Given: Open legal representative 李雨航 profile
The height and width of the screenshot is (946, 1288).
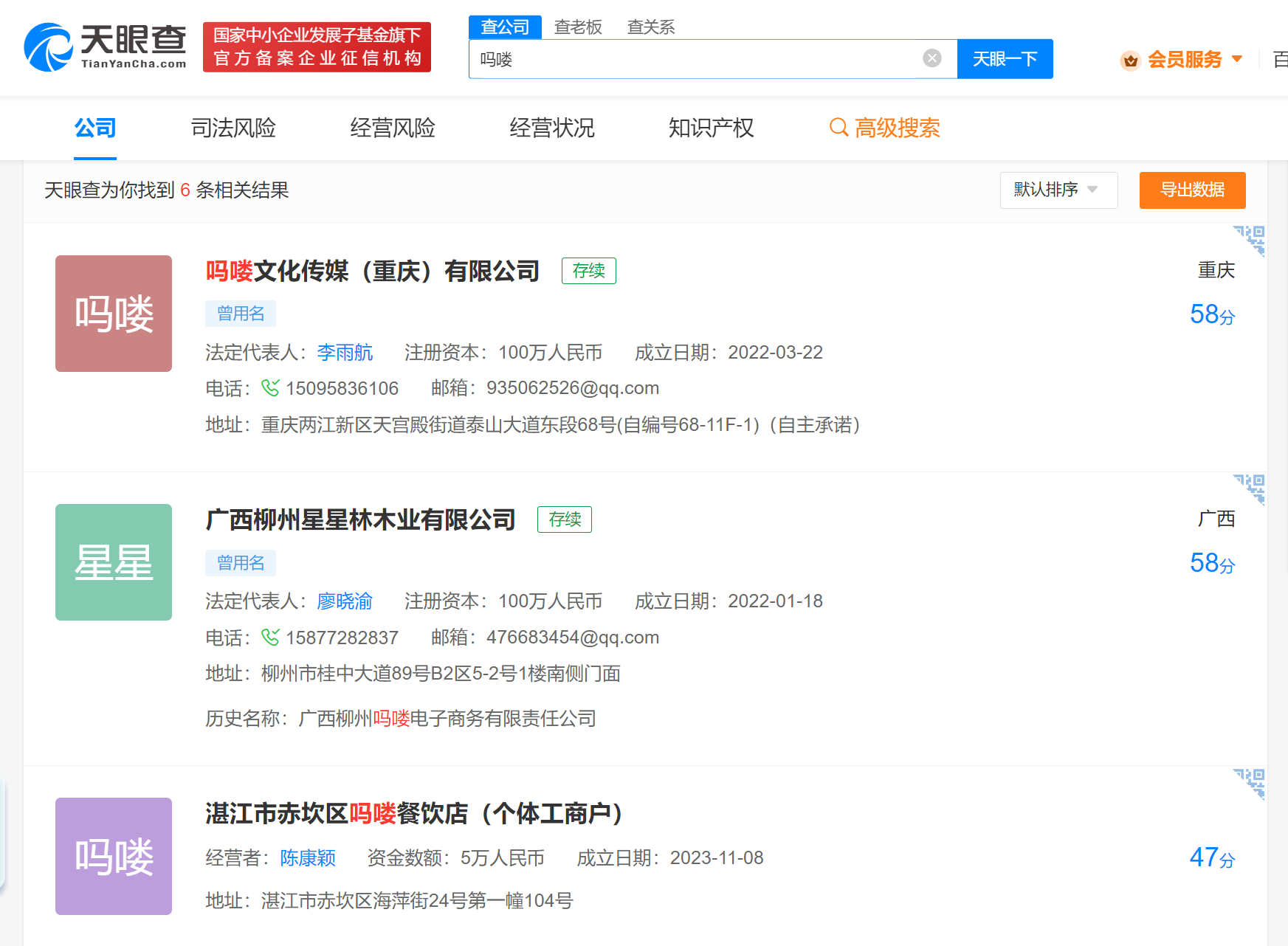Looking at the screenshot, I should click(345, 353).
